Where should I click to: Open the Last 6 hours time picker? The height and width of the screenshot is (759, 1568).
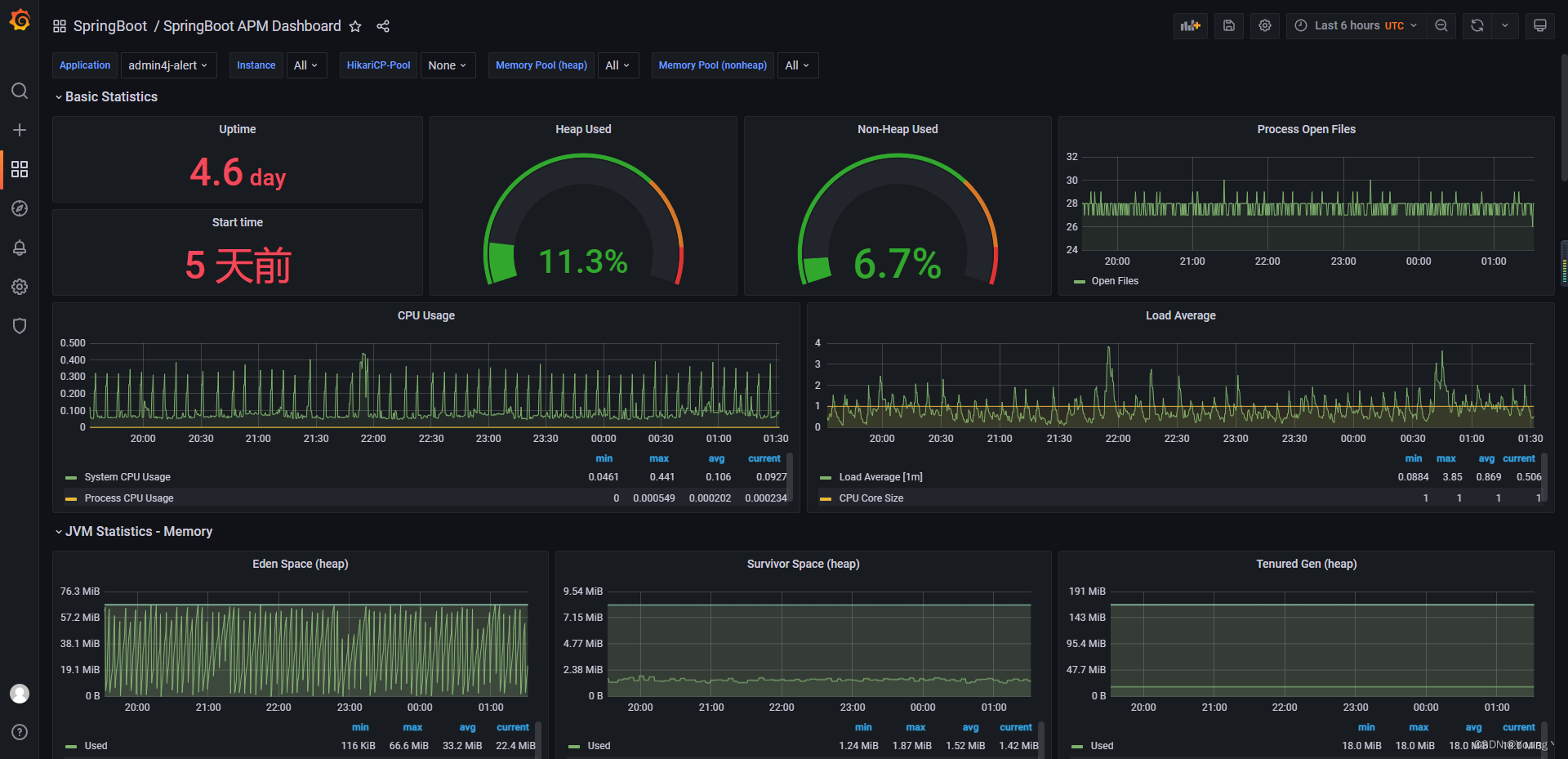tap(1356, 25)
